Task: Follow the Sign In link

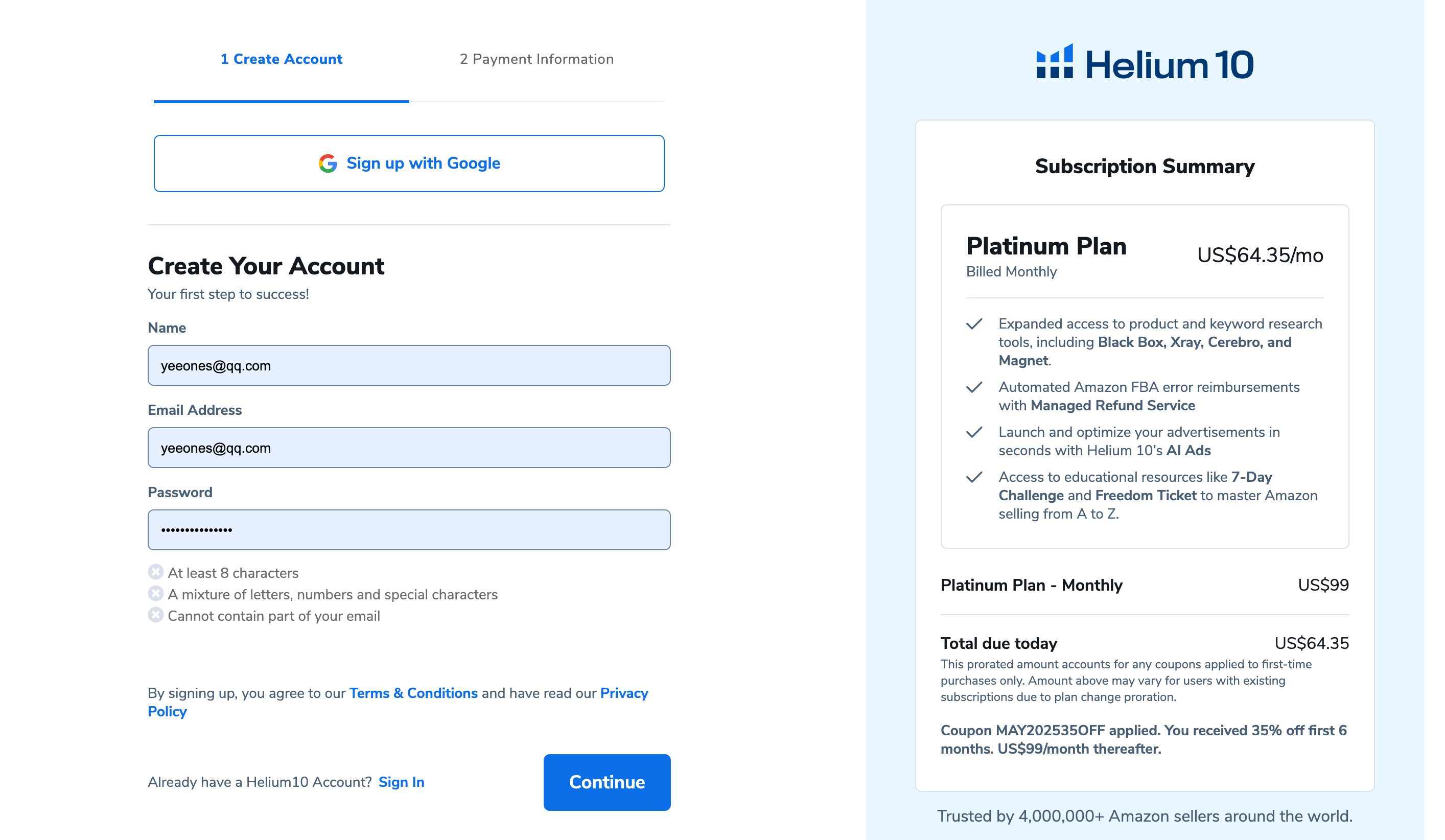Action: 402,782
